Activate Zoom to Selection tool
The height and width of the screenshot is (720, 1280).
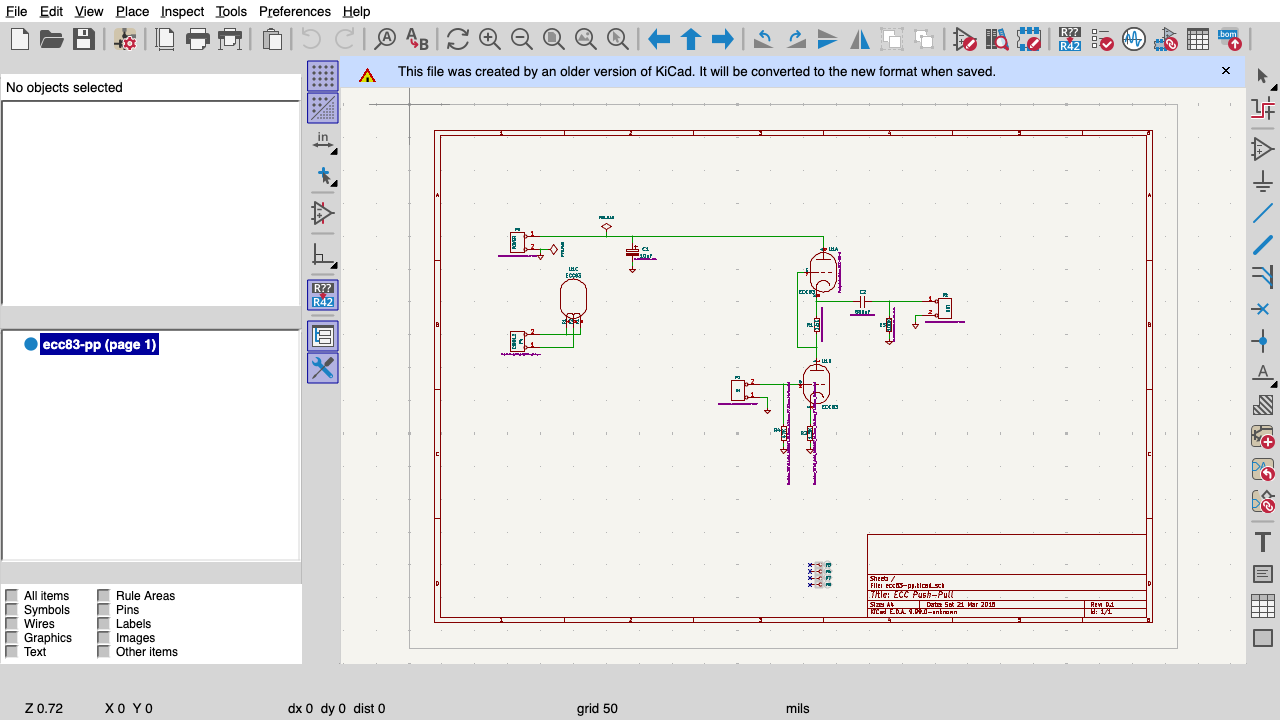[618, 39]
